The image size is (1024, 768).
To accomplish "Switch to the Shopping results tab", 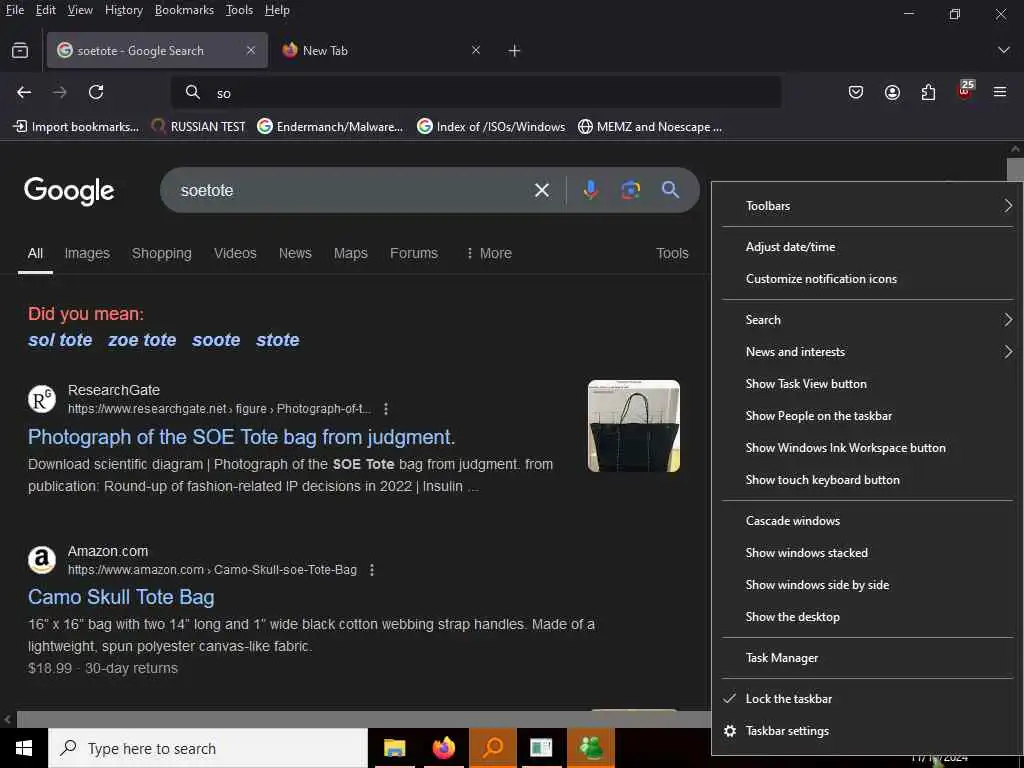I will pos(161,253).
